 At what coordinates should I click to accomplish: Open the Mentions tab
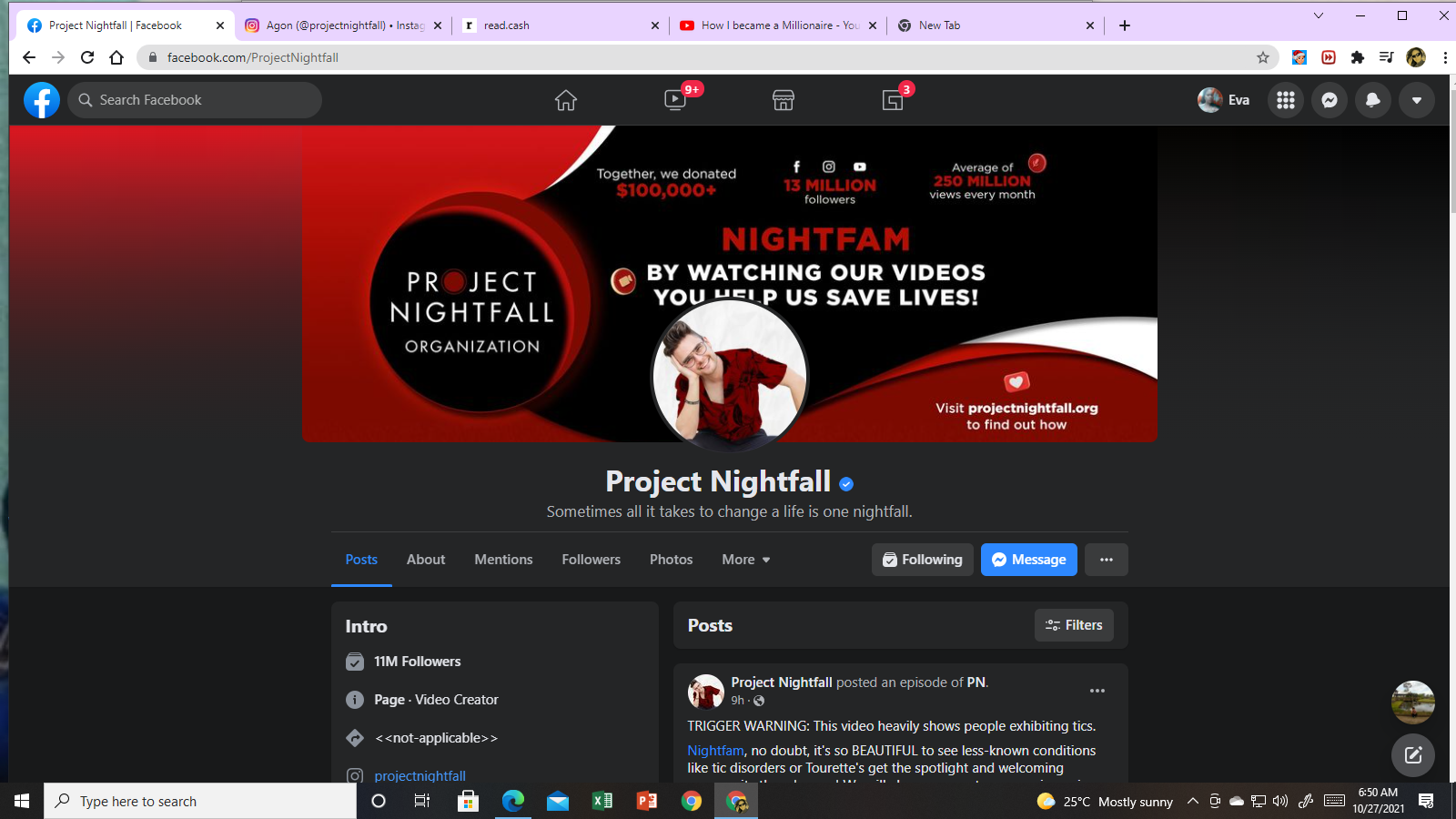coord(503,560)
